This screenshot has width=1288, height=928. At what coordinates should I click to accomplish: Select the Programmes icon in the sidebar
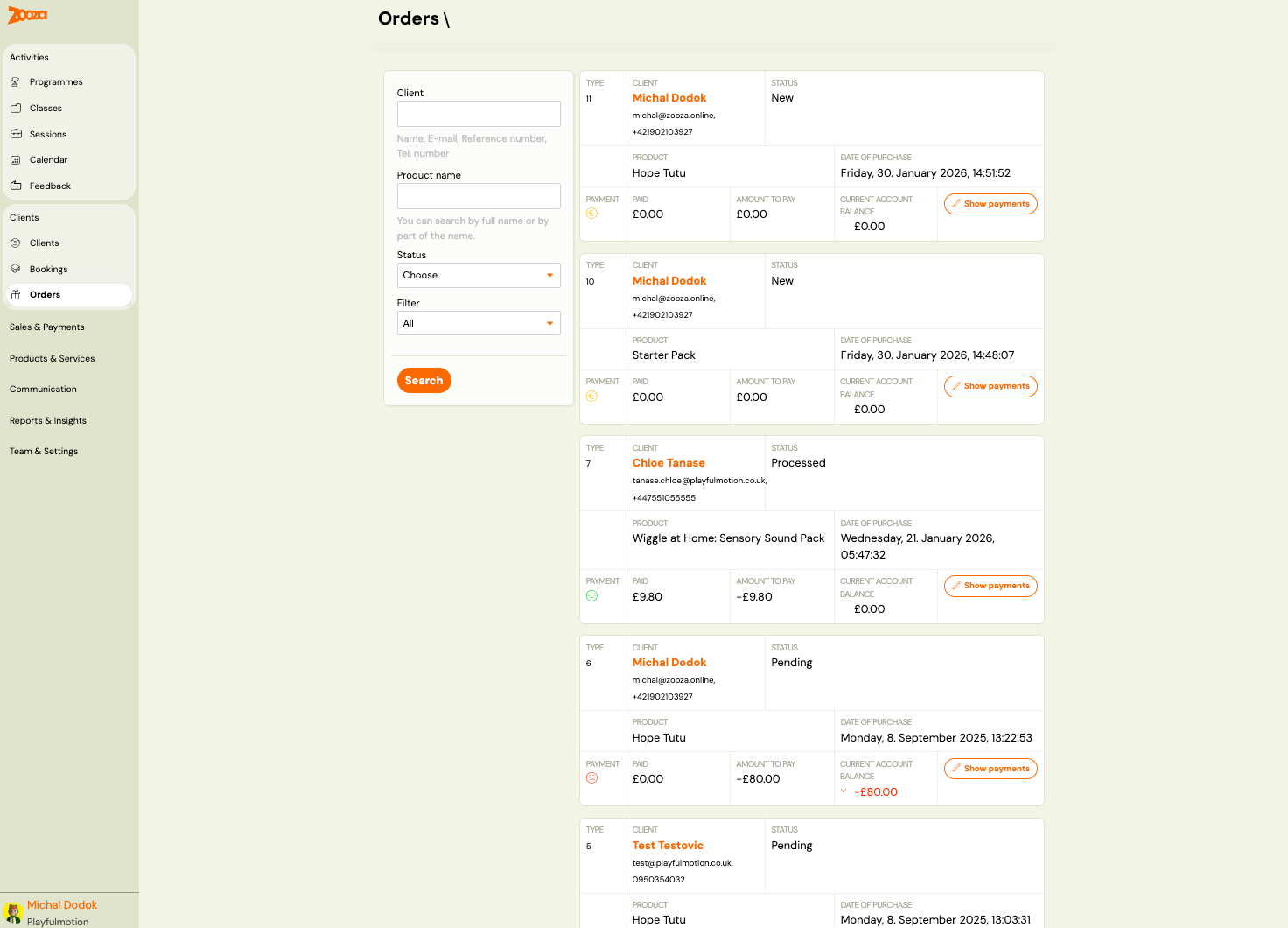click(x=15, y=81)
